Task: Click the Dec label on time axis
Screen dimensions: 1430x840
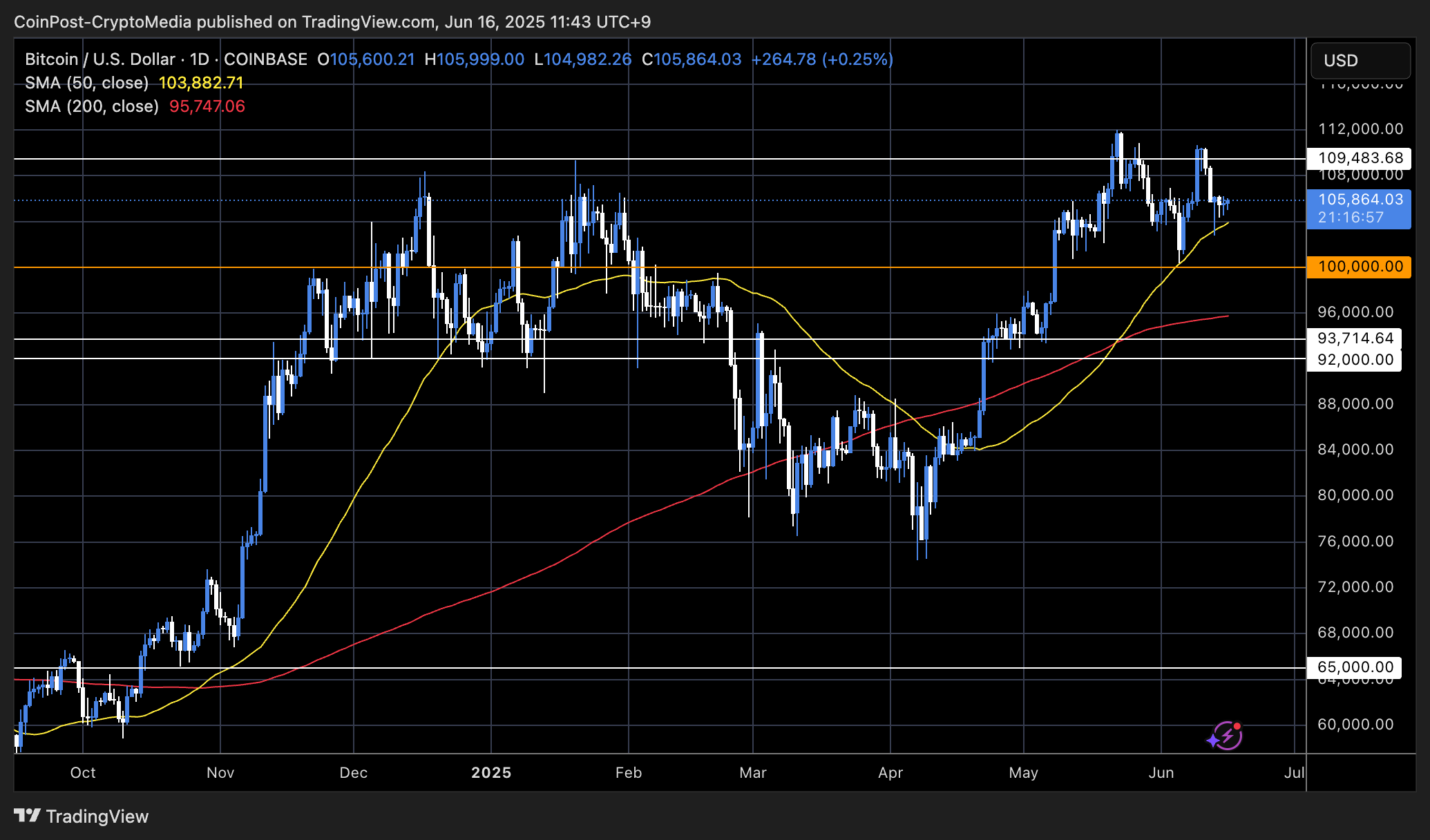Action: coord(354,772)
